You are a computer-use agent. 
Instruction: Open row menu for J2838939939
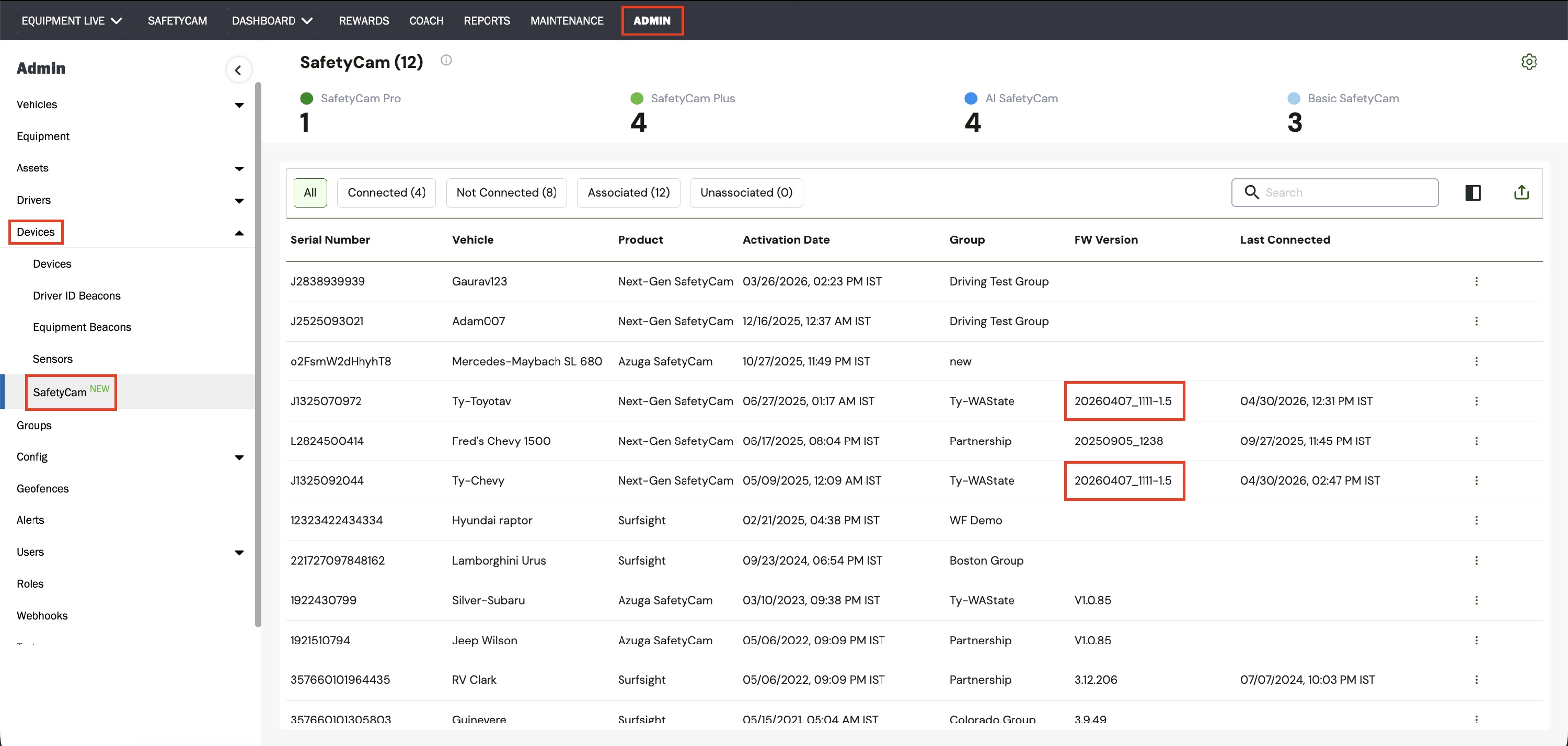1476,281
